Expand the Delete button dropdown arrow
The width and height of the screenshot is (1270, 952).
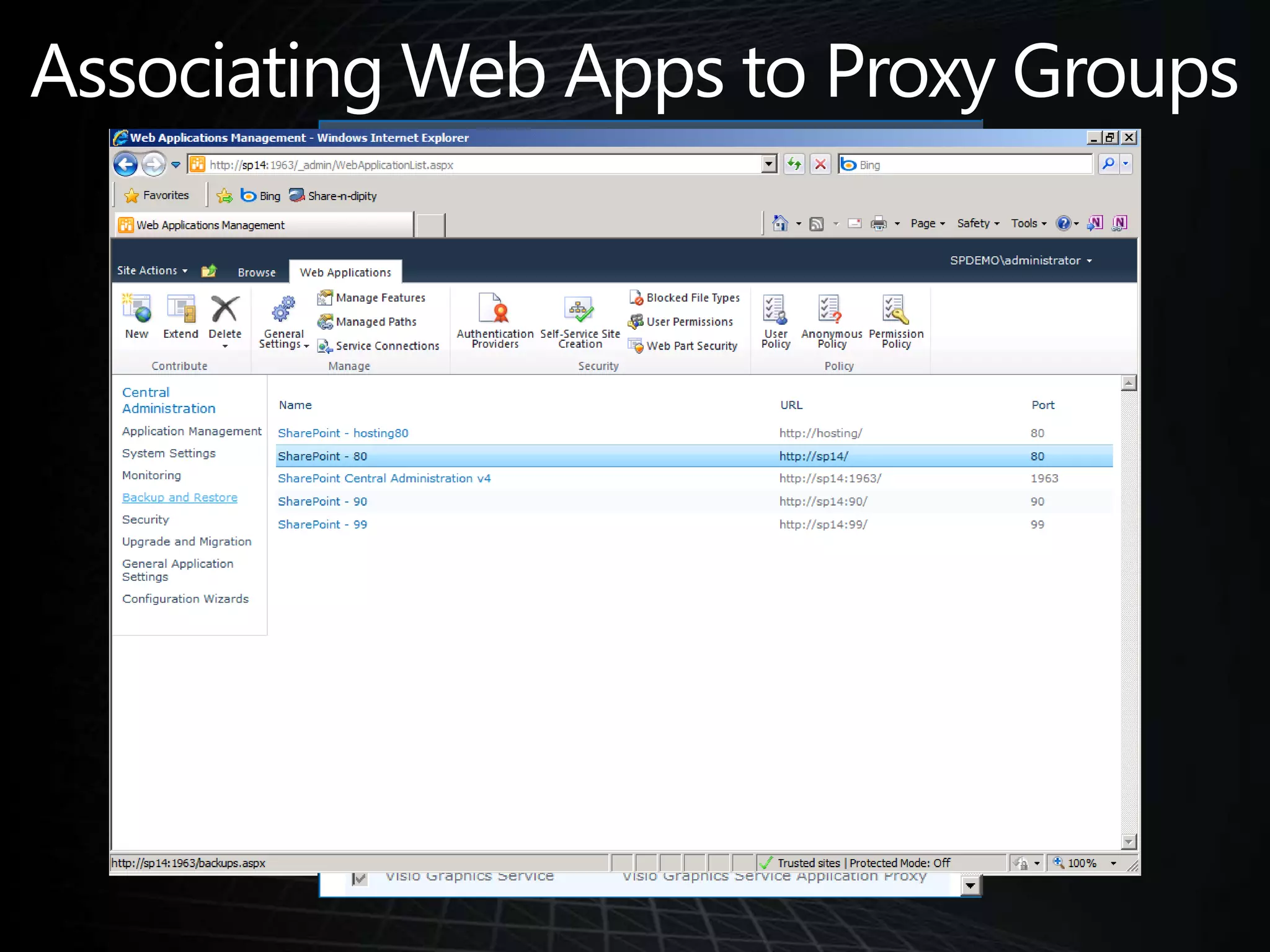pyautogui.click(x=225, y=346)
